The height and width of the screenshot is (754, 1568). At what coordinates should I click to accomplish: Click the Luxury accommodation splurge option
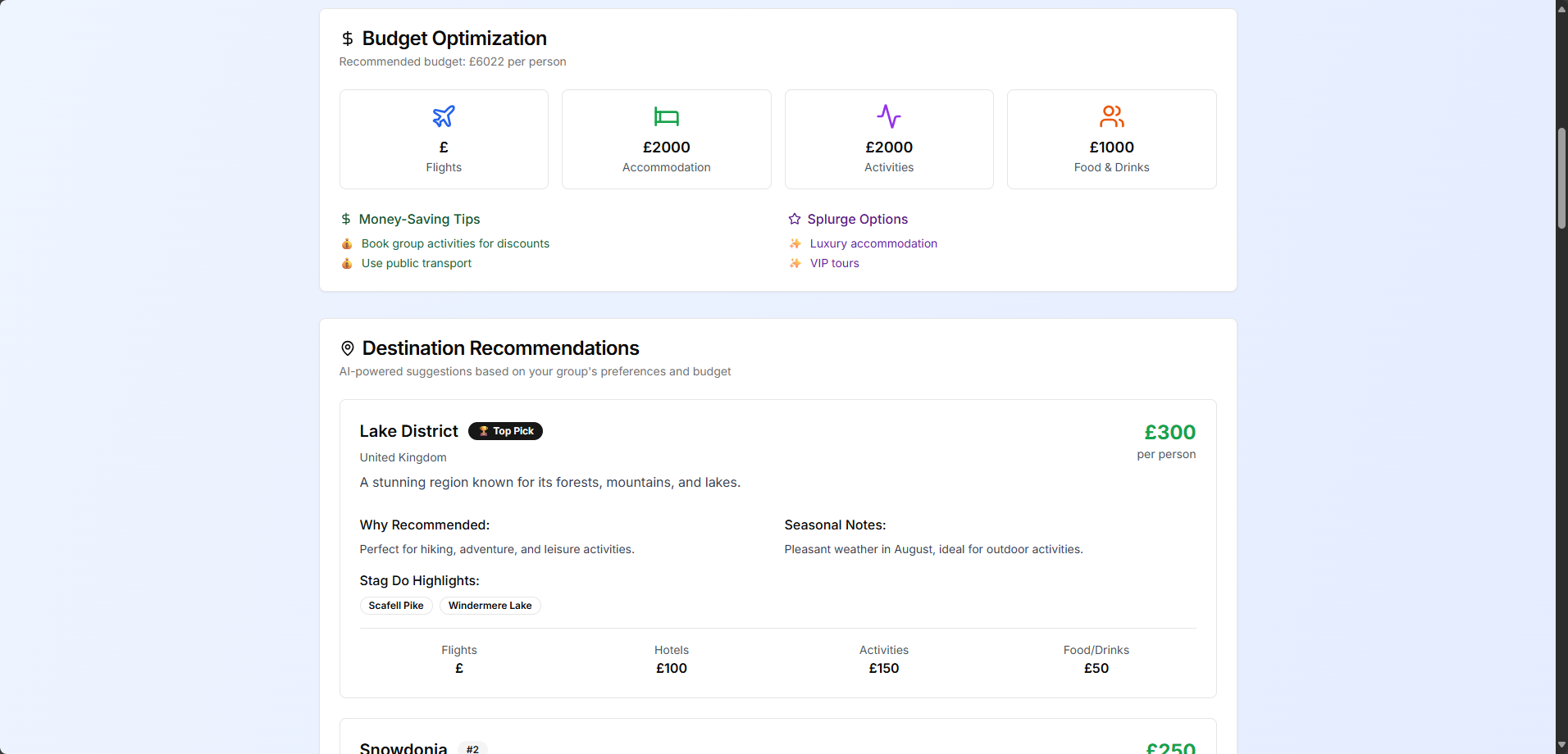[x=873, y=243]
